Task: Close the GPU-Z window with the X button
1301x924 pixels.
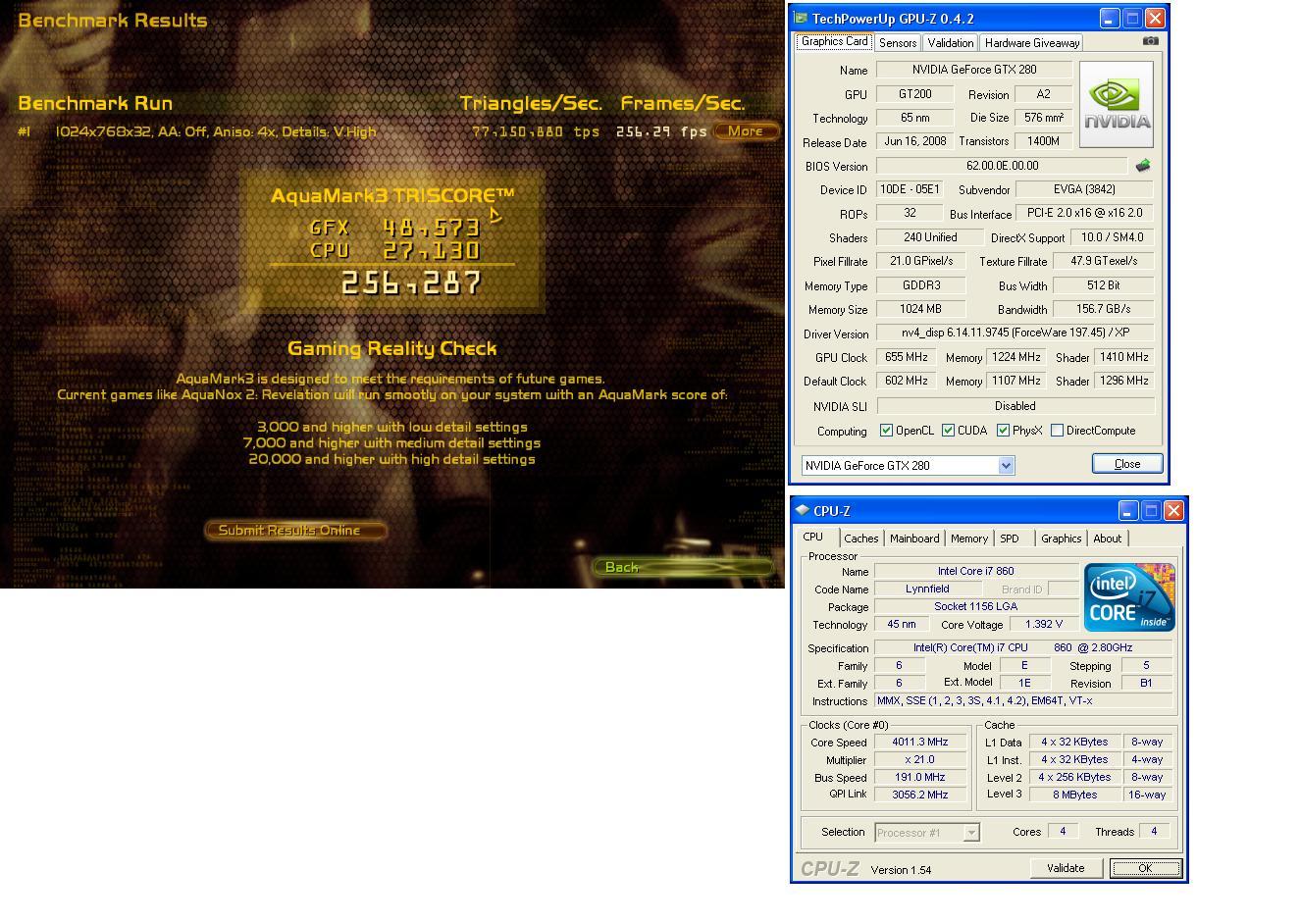Action: pyautogui.click(x=1155, y=18)
